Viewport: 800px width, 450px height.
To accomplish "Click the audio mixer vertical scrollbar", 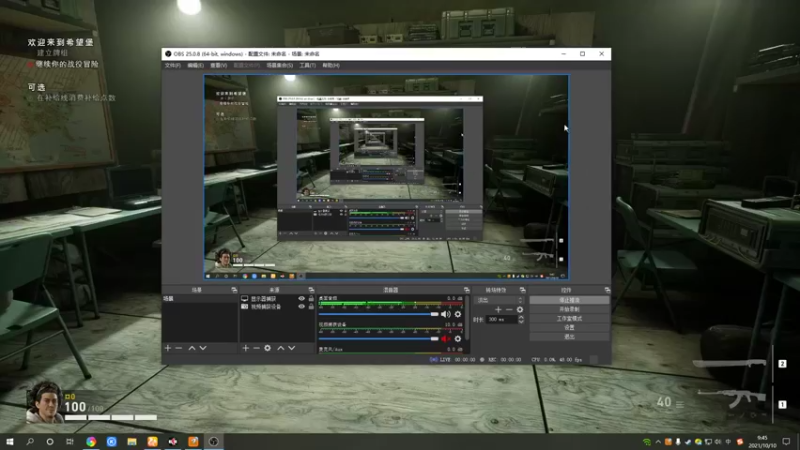I will tap(467, 319).
